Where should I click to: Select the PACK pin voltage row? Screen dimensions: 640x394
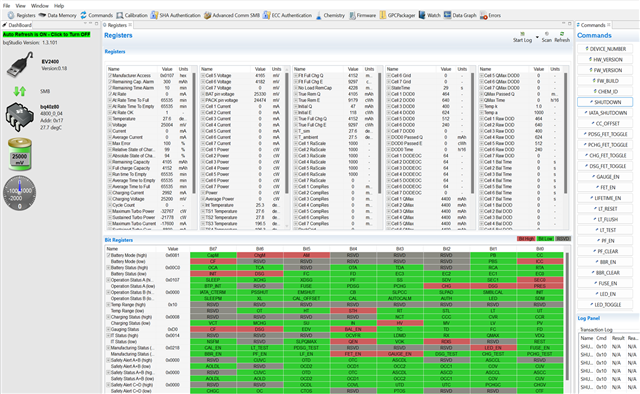(242, 100)
